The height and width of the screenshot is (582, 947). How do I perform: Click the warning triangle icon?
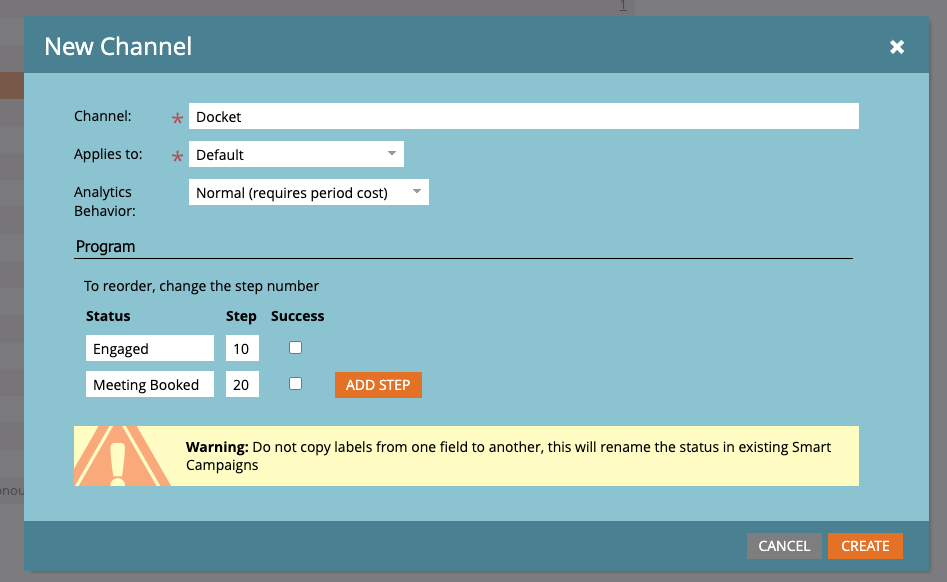pos(121,456)
